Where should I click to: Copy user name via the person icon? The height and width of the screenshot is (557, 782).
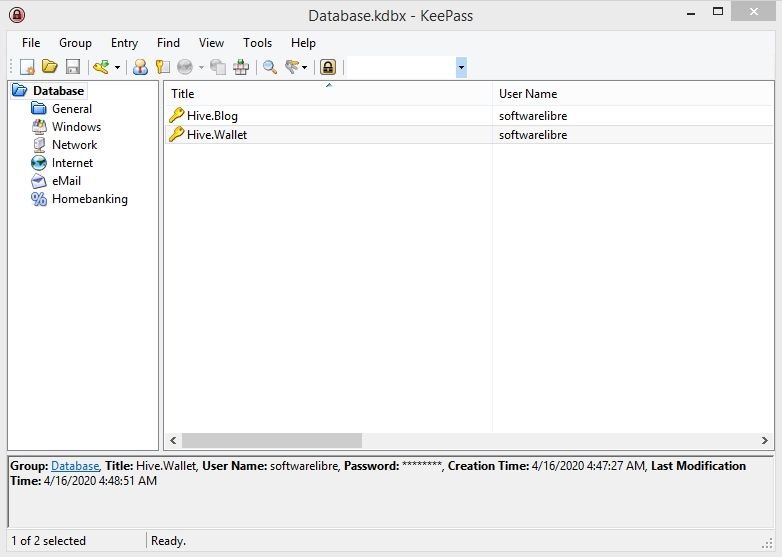click(x=140, y=67)
